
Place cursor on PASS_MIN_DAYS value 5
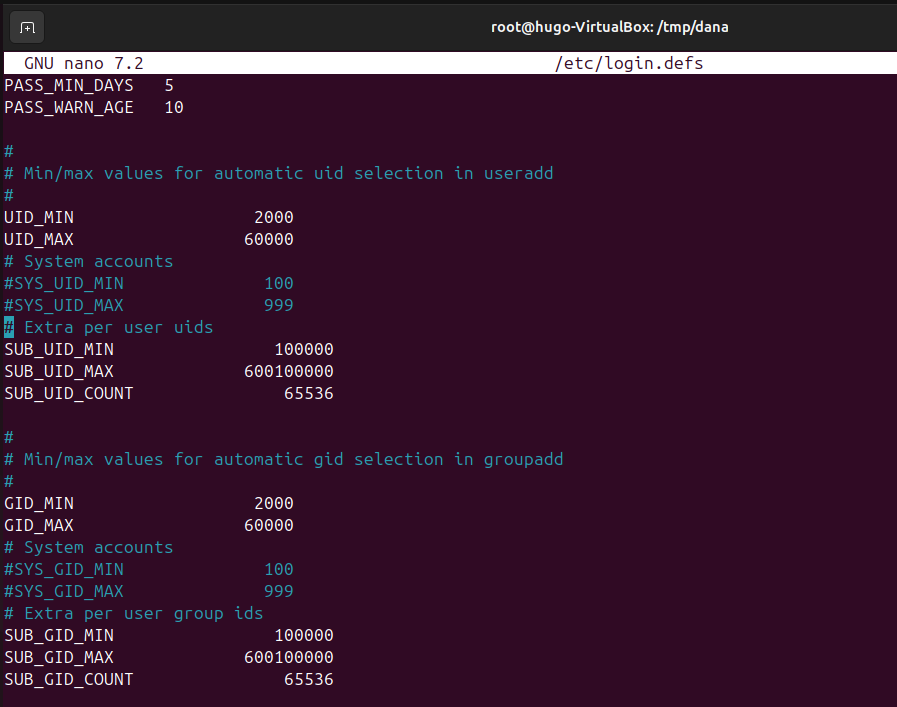coord(169,85)
